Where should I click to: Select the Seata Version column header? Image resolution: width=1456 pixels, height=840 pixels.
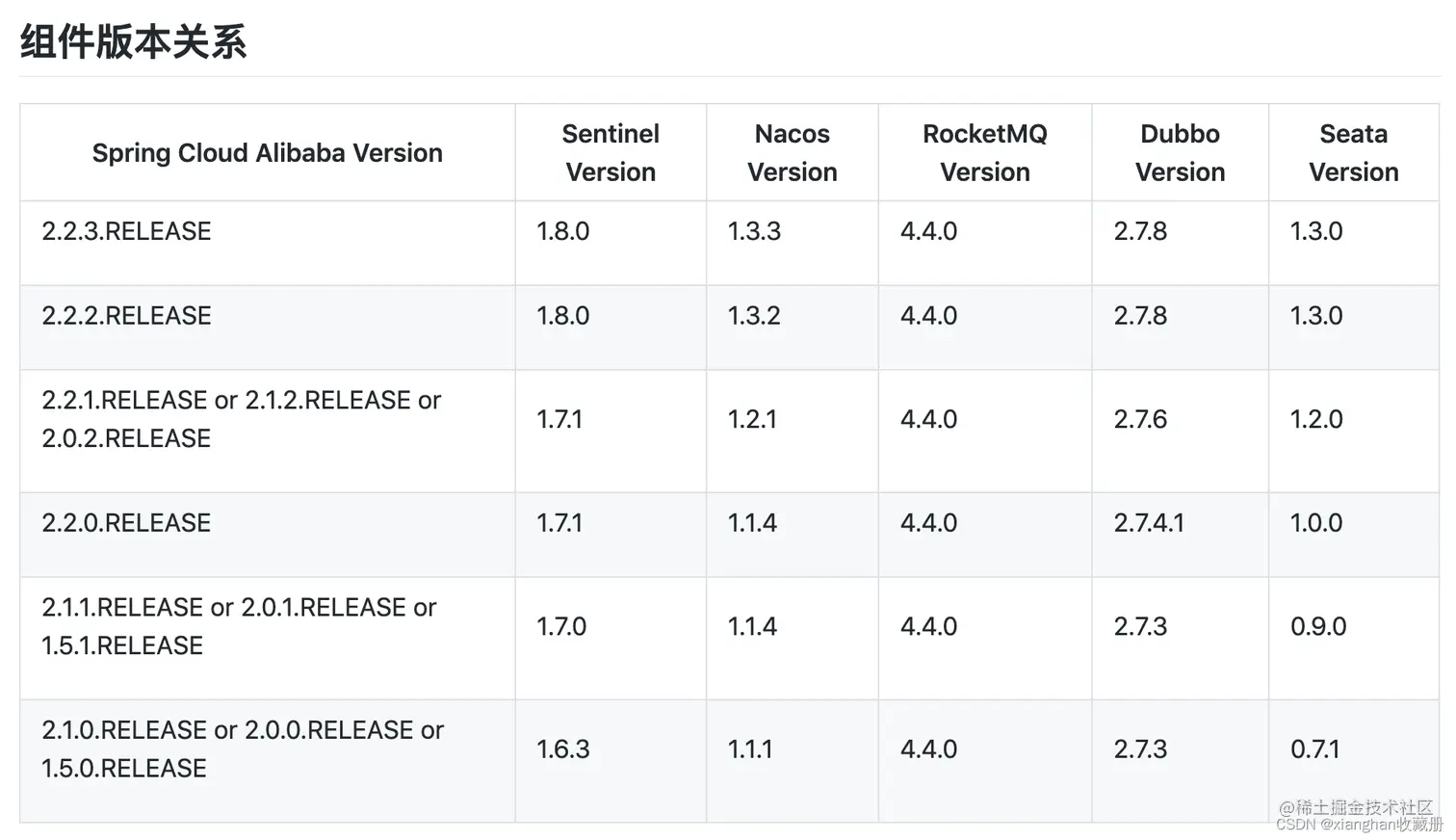coord(1353,152)
